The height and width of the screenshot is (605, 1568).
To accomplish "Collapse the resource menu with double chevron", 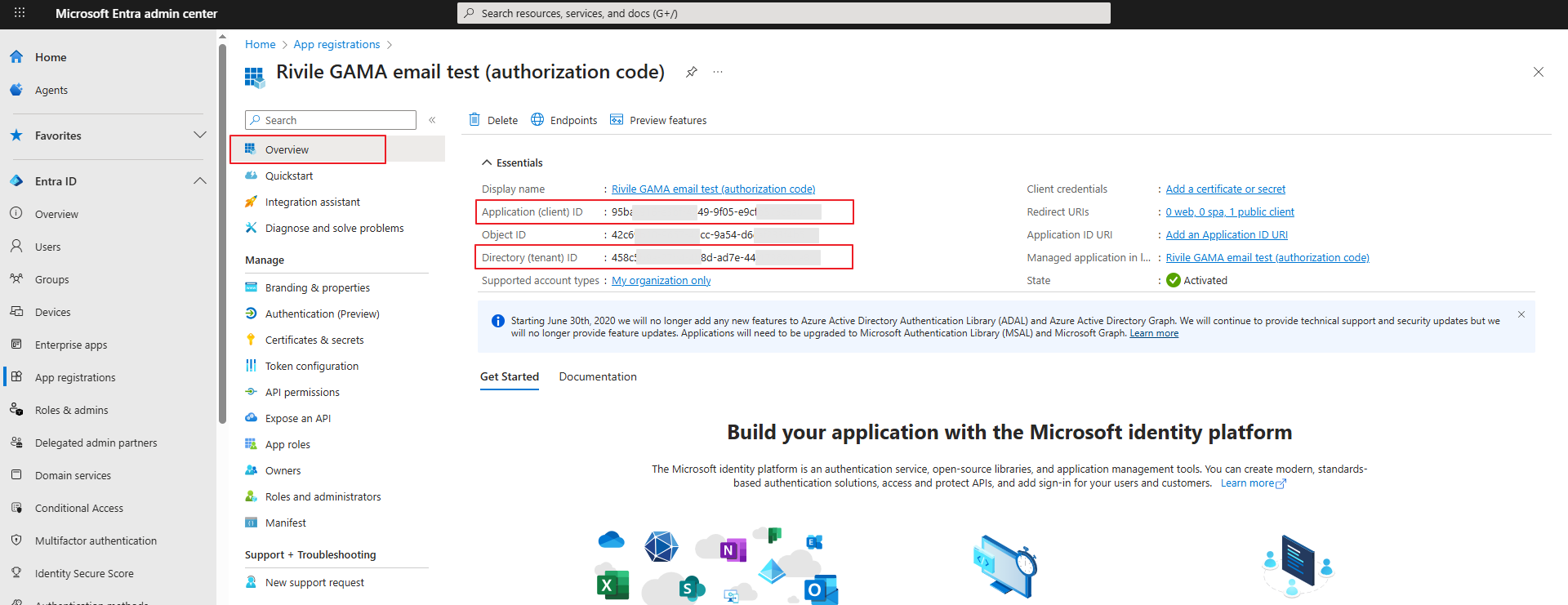I will pyautogui.click(x=432, y=120).
